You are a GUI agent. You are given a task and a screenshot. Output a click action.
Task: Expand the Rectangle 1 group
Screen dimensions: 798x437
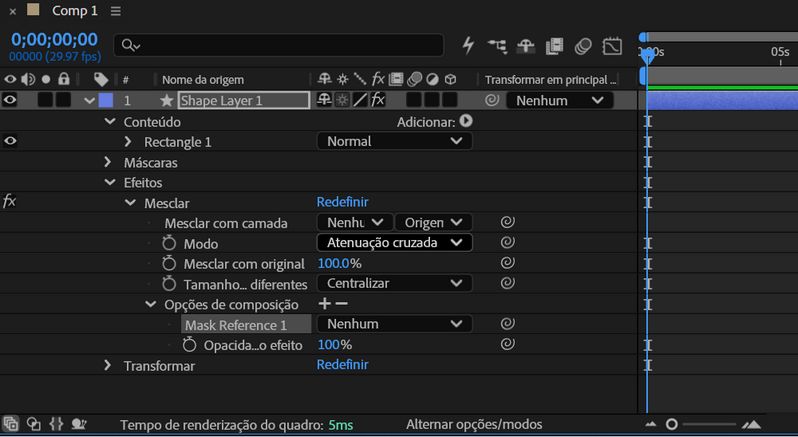[x=128, y=141]
